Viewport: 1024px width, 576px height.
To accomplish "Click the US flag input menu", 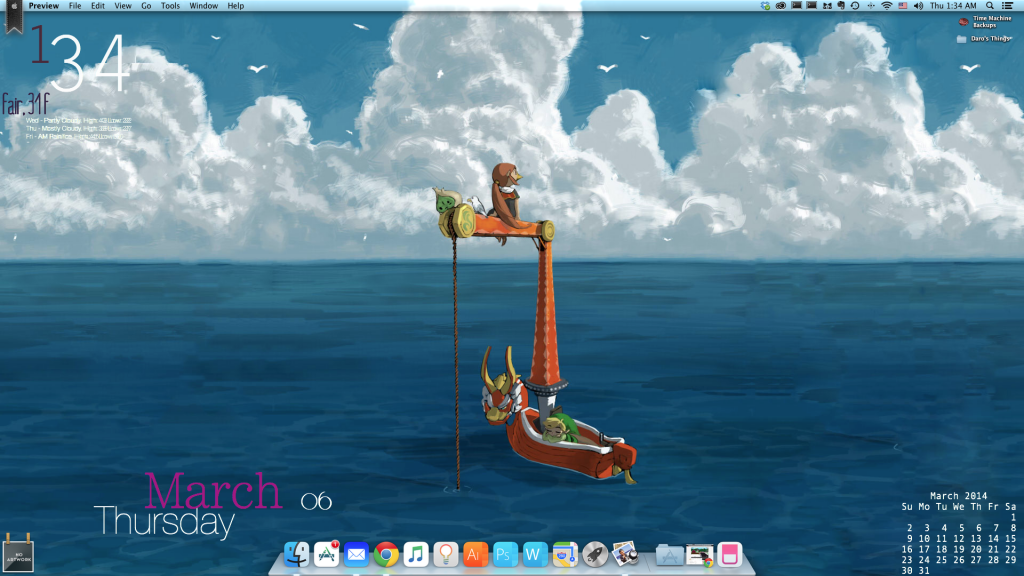I will click(903, 6).
